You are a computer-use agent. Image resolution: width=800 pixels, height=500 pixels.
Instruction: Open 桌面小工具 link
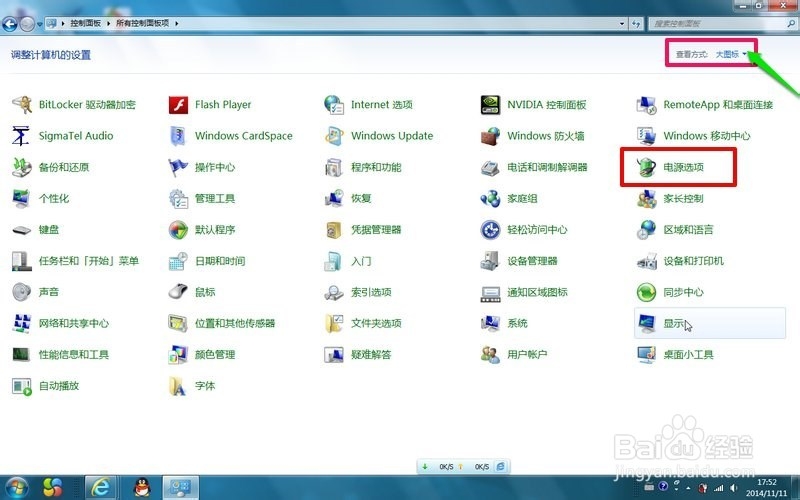coord(688,355)
